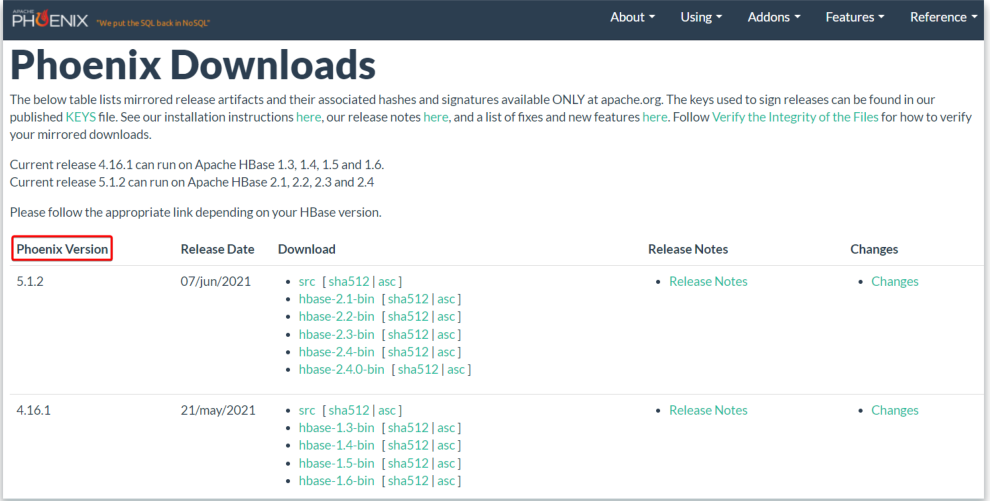Screen dimensions: 990x501
Task: Open asc for hbase-1.4-bin
Action: coord(446,445)
